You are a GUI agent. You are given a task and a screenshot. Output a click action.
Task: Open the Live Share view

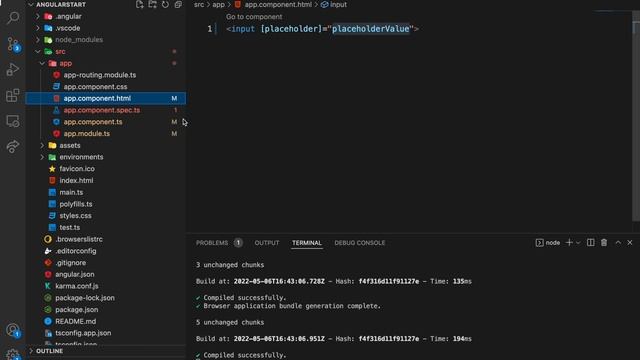pos(13,147)
